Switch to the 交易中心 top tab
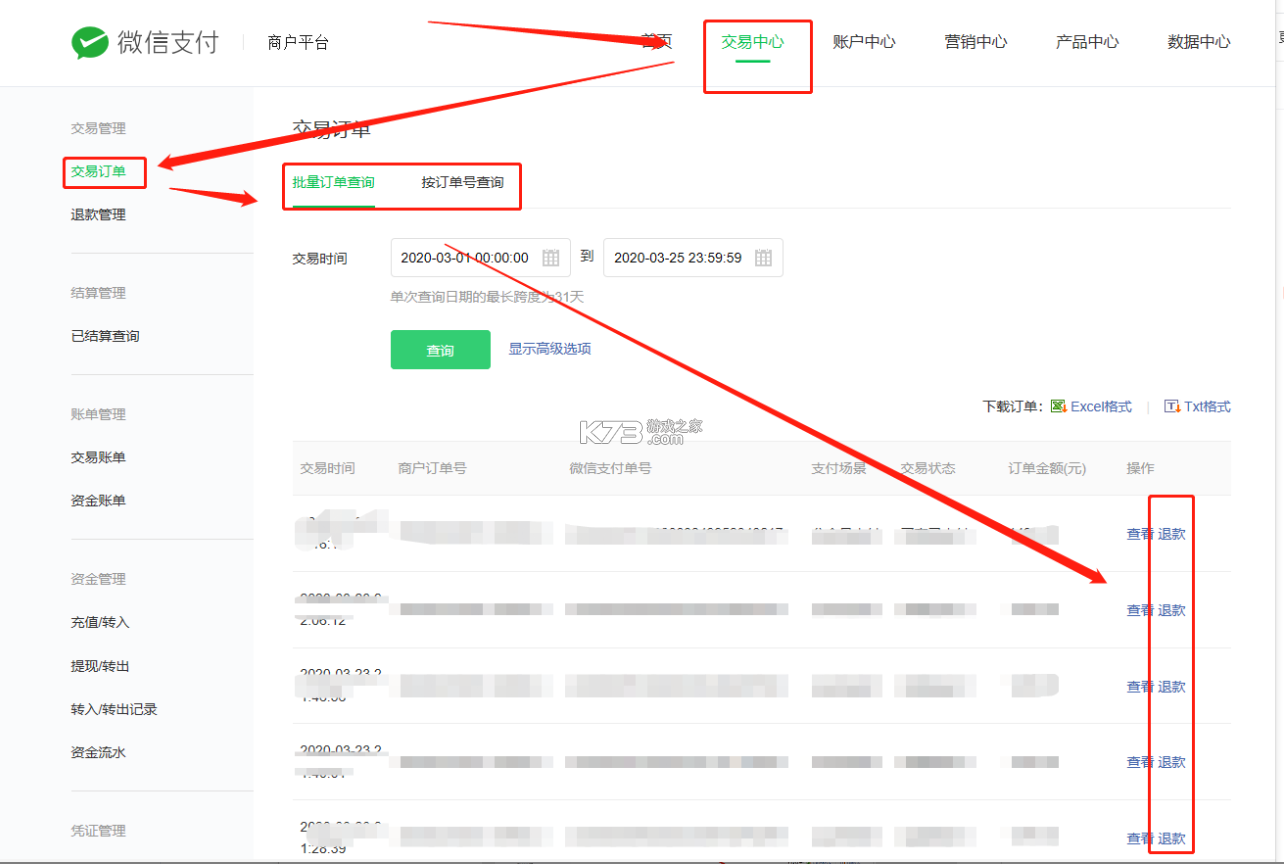The image size is (1284, 864). [753, 42]
